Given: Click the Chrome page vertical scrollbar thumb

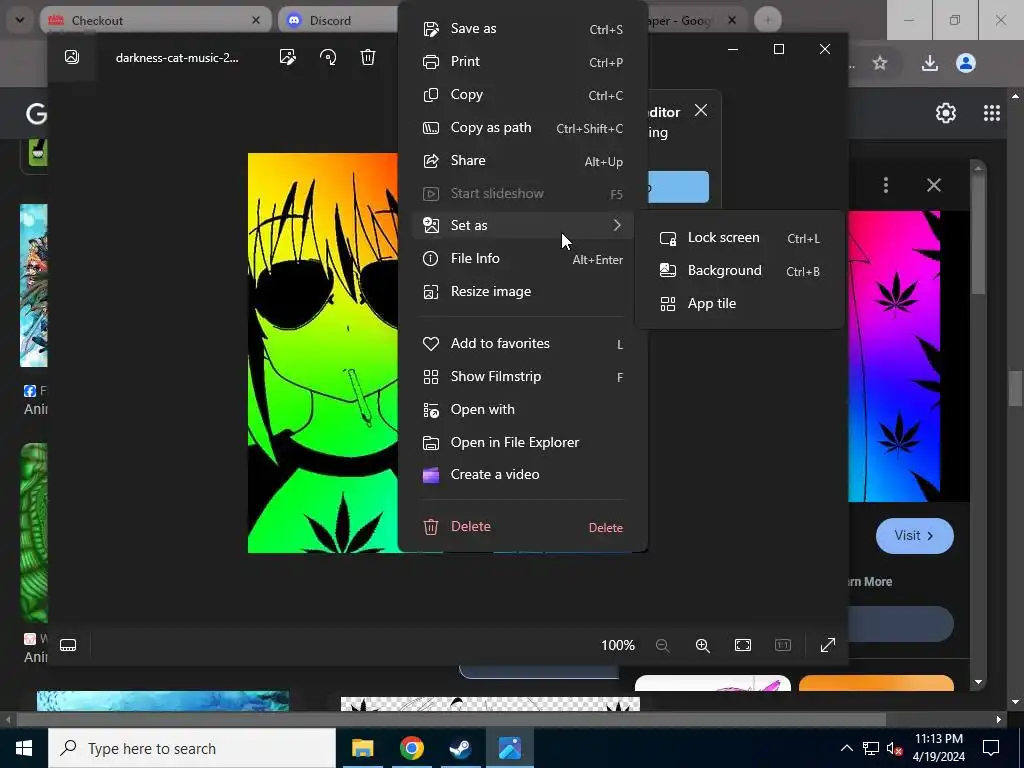Looking at the screenshot, I should click(x=1015, y=389).
